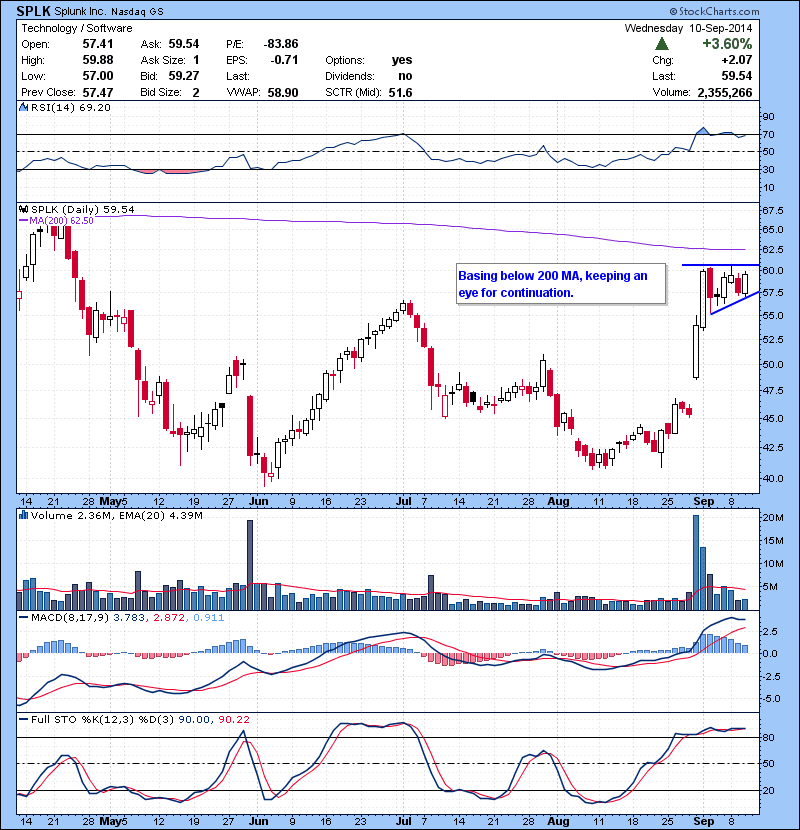Click the tallest volume bar in early June
Screen dimensions: 800x830
click(250, 565)
